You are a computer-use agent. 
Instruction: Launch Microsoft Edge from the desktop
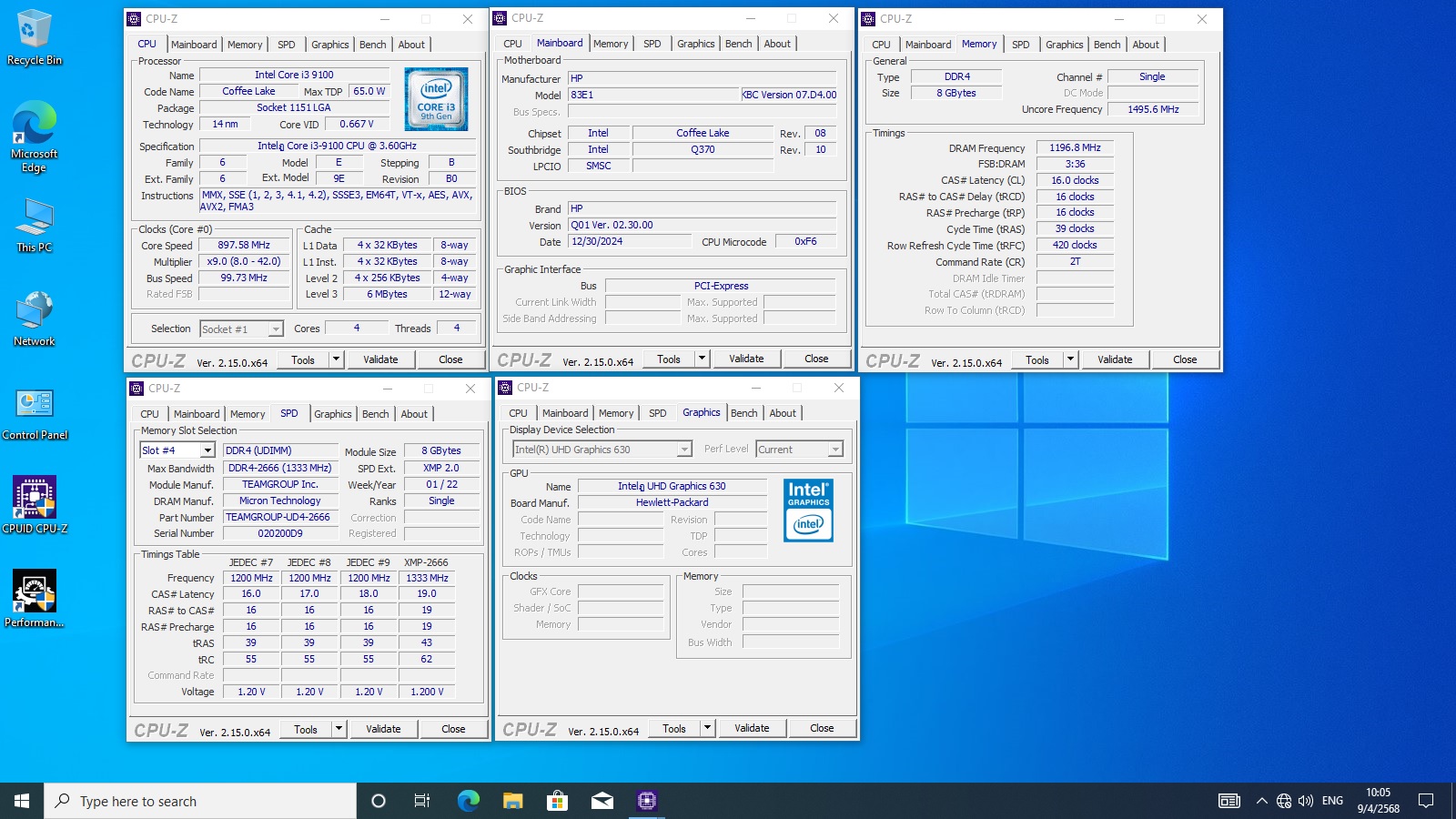pyautogui.click(x=35, y=136)
